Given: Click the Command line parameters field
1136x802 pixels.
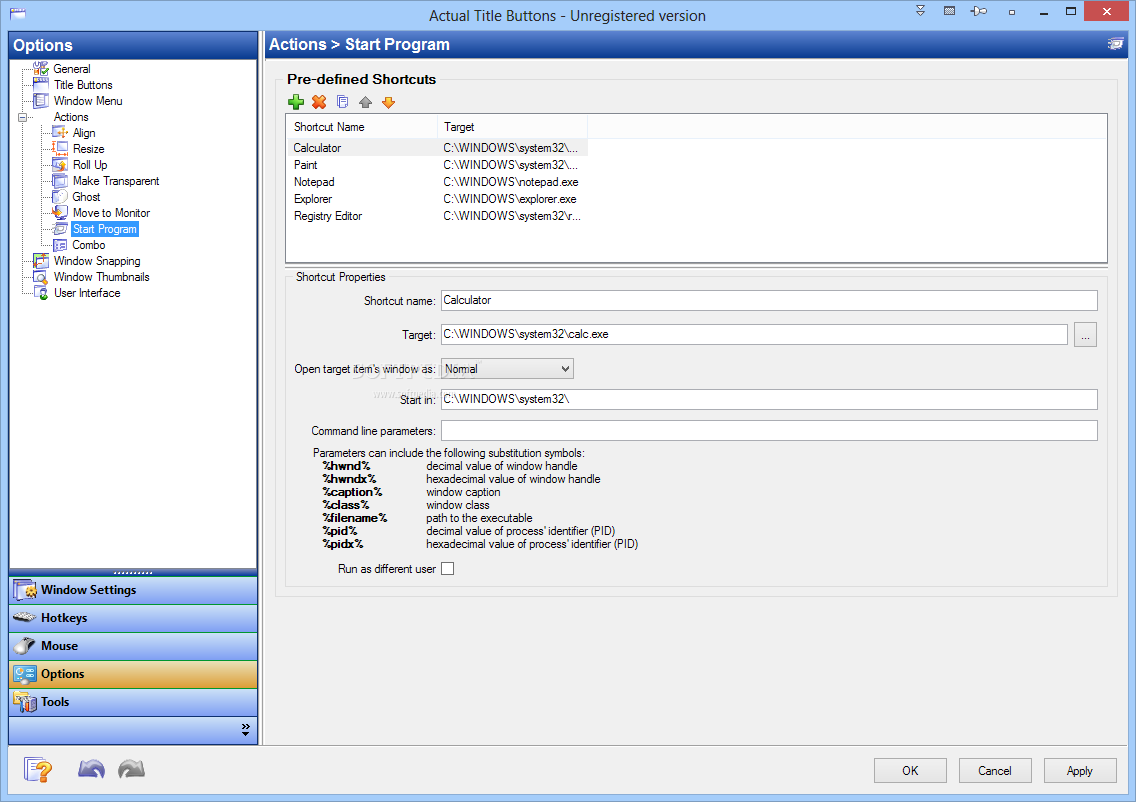Looking at the screenshot, I should click(x=769, y=430).
